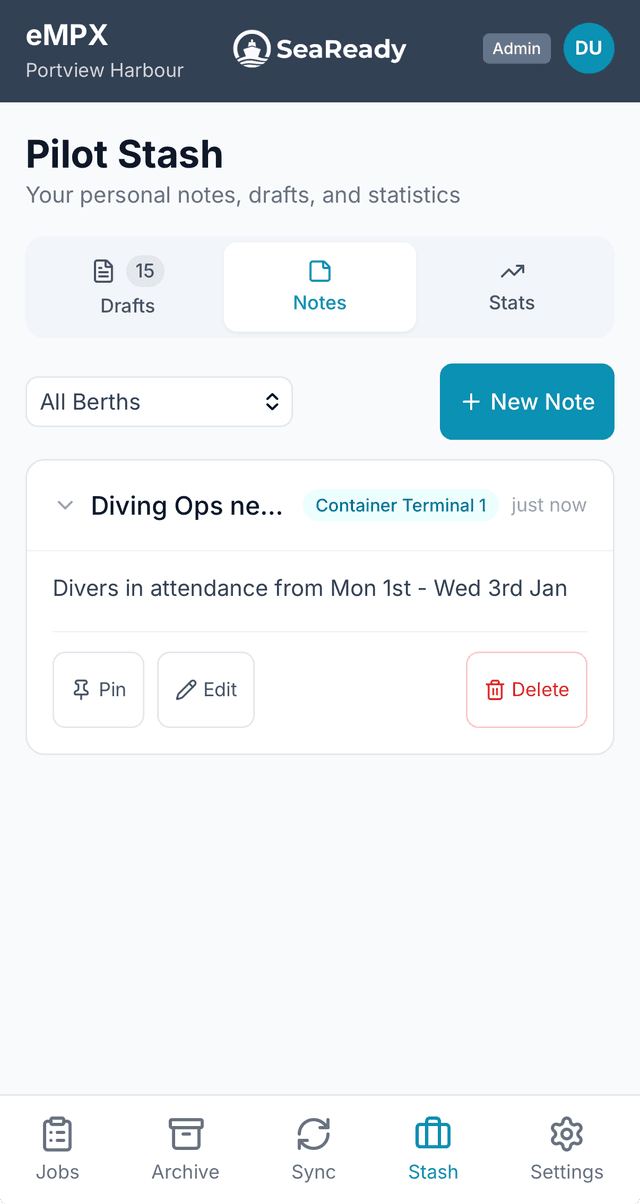This screenshot has width=640, height=1204.
Task: Collapse the Diving Ops note with its chevron
Action: pos(65,505)
